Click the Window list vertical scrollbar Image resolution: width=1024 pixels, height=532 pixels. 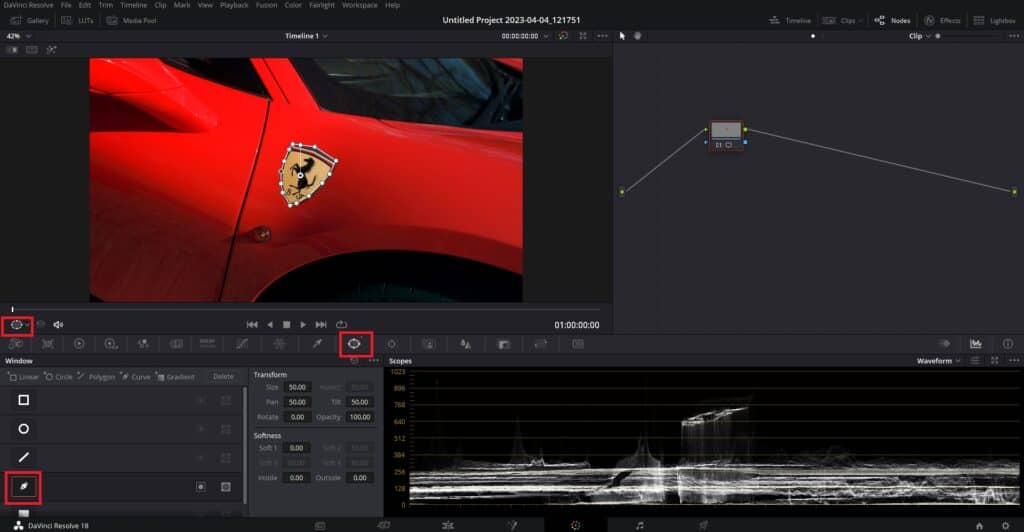pos(246,444)
